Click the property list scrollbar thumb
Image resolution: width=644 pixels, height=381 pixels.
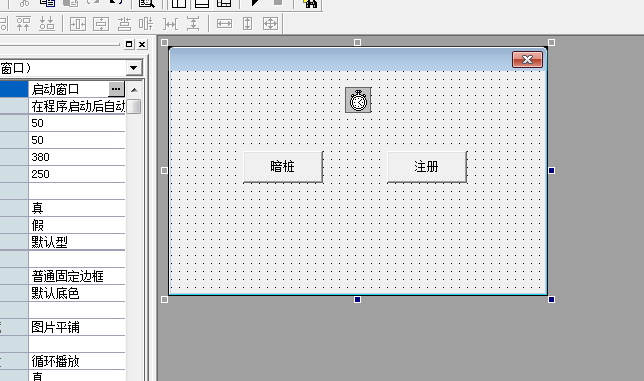(x=134, y=106)
